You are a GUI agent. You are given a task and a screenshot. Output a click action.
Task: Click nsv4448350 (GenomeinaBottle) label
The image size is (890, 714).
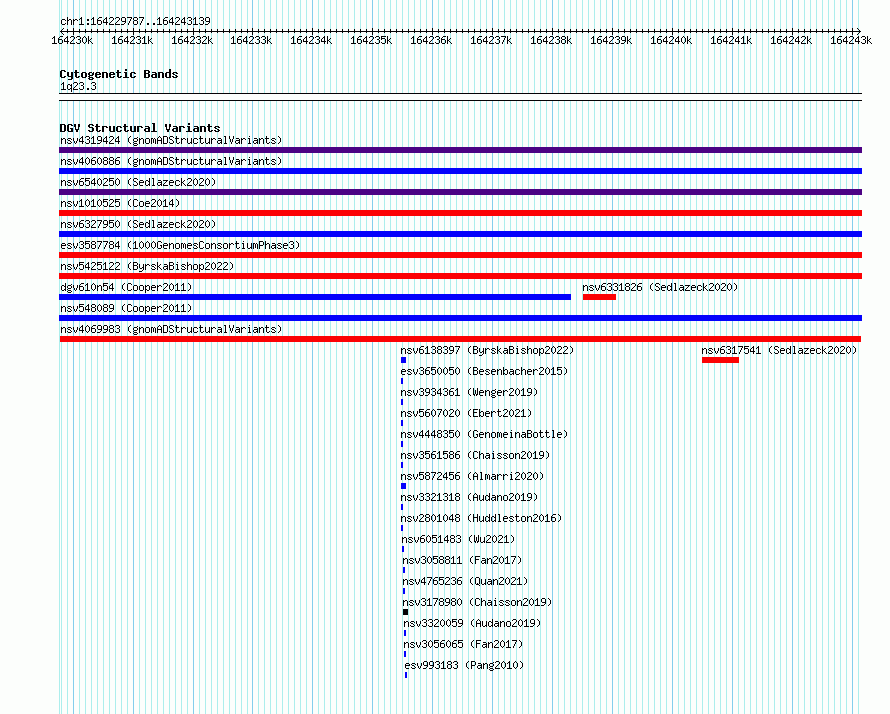click(x=484, y=434)
